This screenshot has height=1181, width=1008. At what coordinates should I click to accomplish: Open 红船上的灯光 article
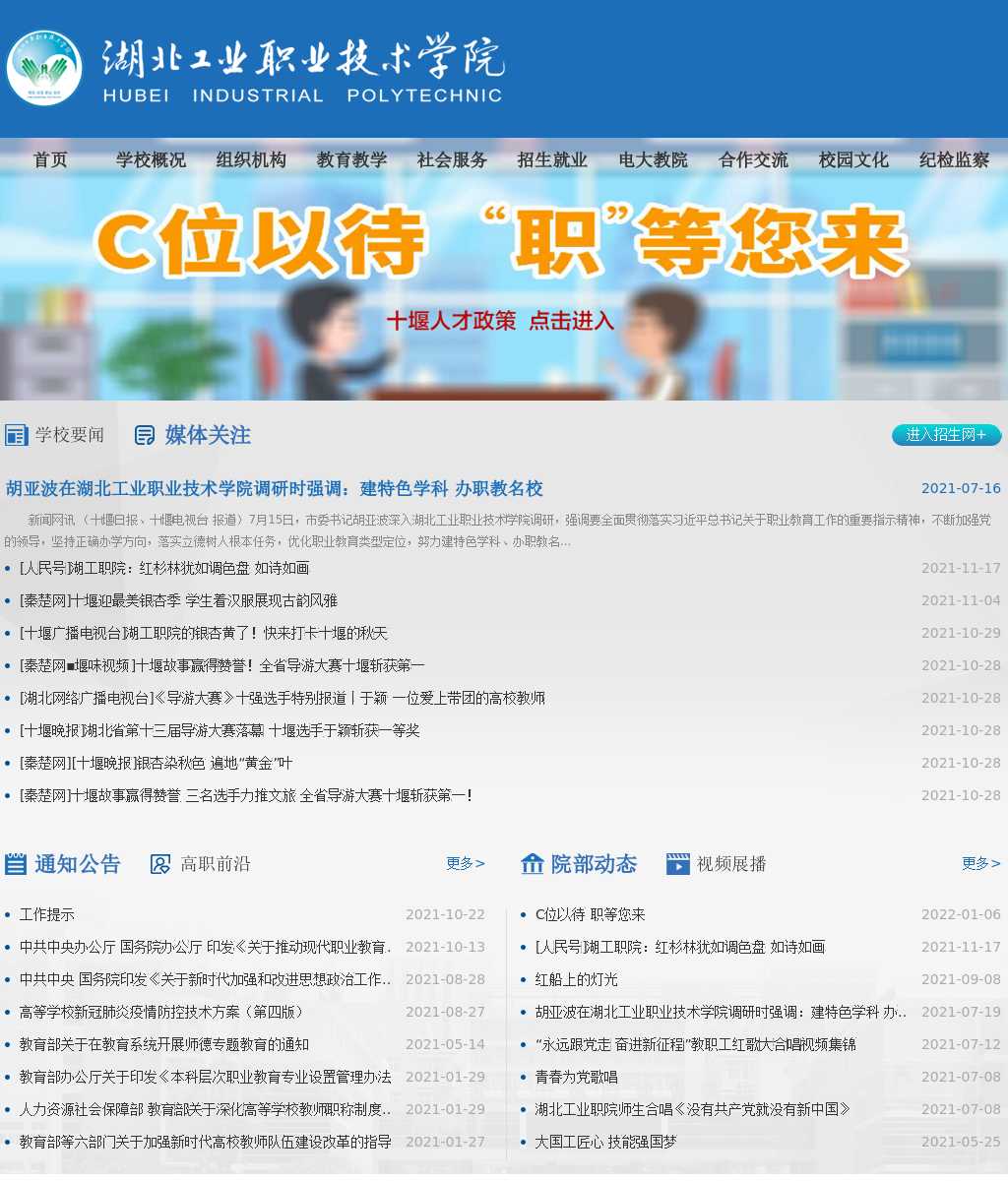click(577, 979)
